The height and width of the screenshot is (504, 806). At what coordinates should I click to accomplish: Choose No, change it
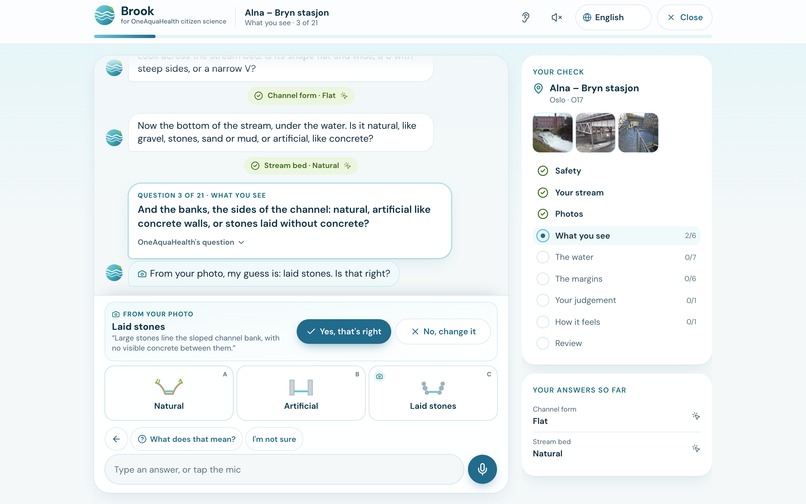point(443,332)
